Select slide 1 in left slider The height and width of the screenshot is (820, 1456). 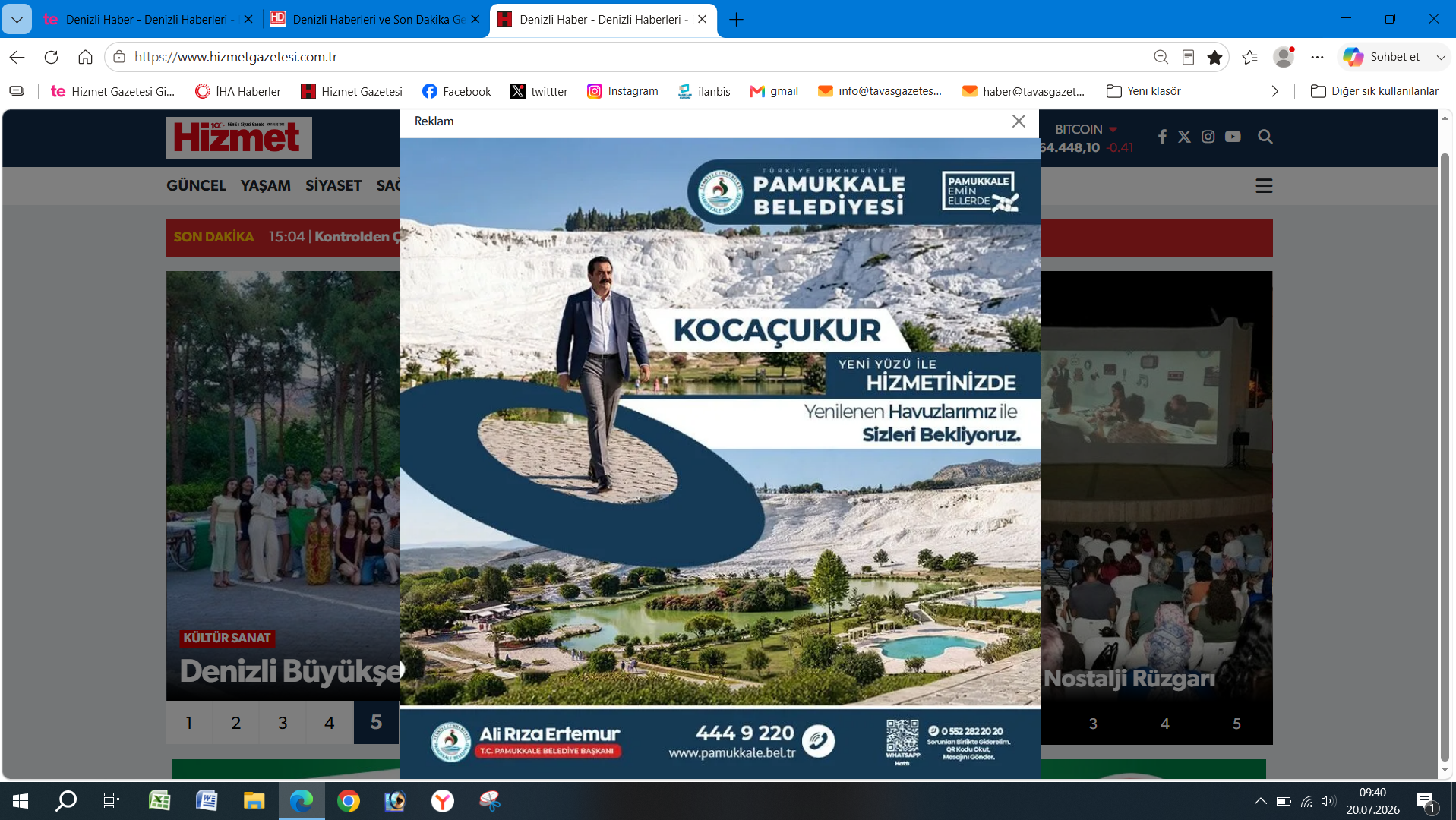tap(189, 723)
